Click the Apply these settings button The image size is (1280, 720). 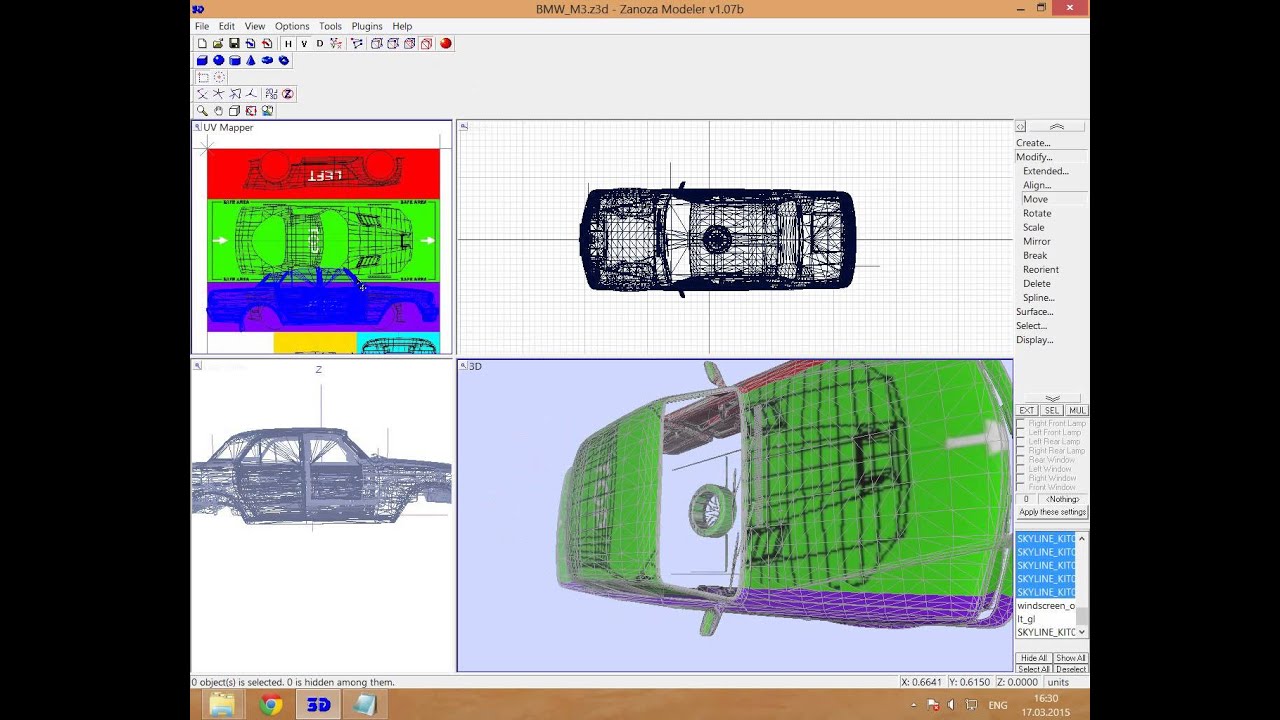coord(1052,512)
